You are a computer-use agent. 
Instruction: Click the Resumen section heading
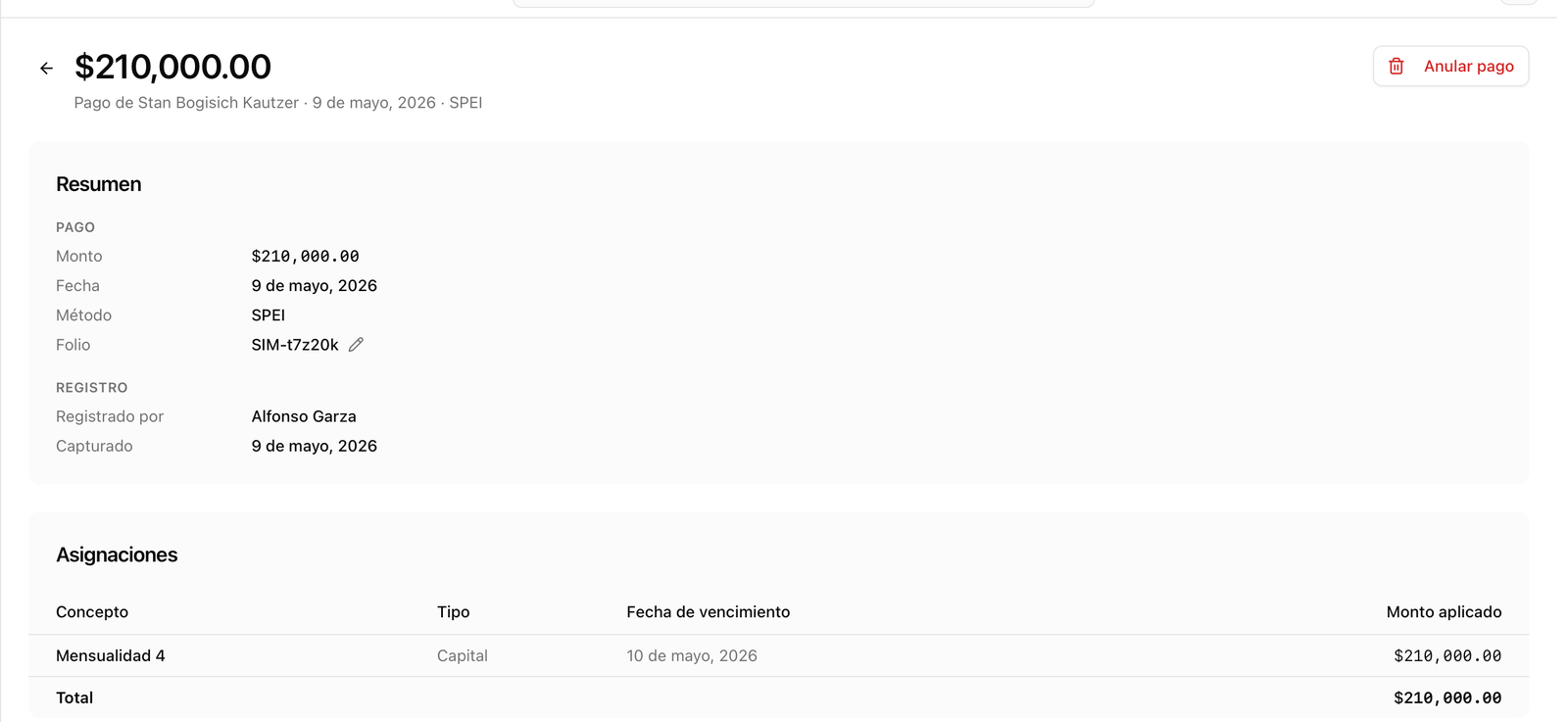[98, 184]
